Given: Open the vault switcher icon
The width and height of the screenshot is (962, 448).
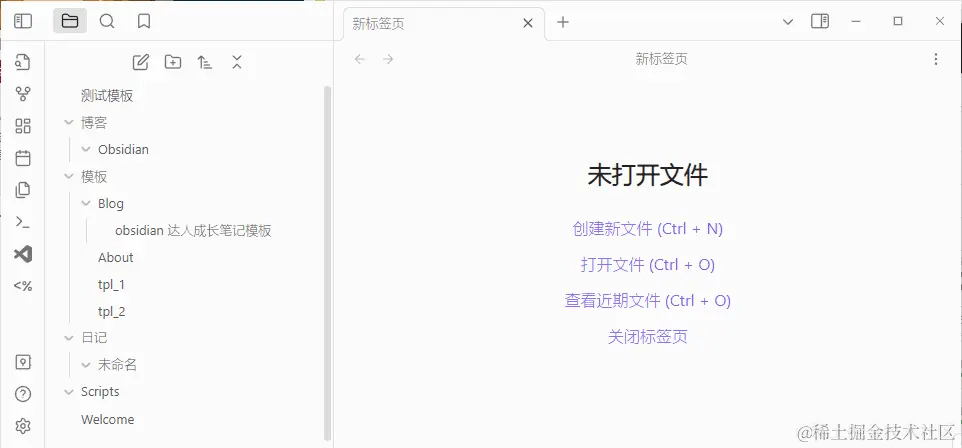Looking at the screenshot, I should (x=23, y=362).
